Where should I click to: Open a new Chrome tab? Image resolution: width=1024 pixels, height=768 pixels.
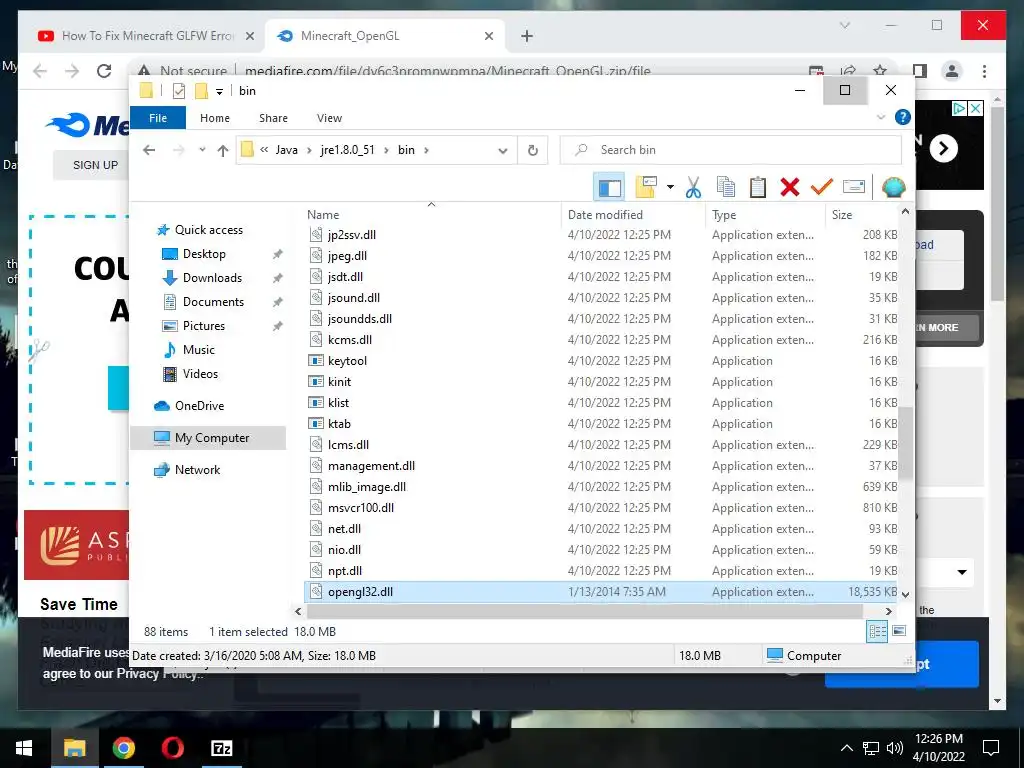pos(527,36)
